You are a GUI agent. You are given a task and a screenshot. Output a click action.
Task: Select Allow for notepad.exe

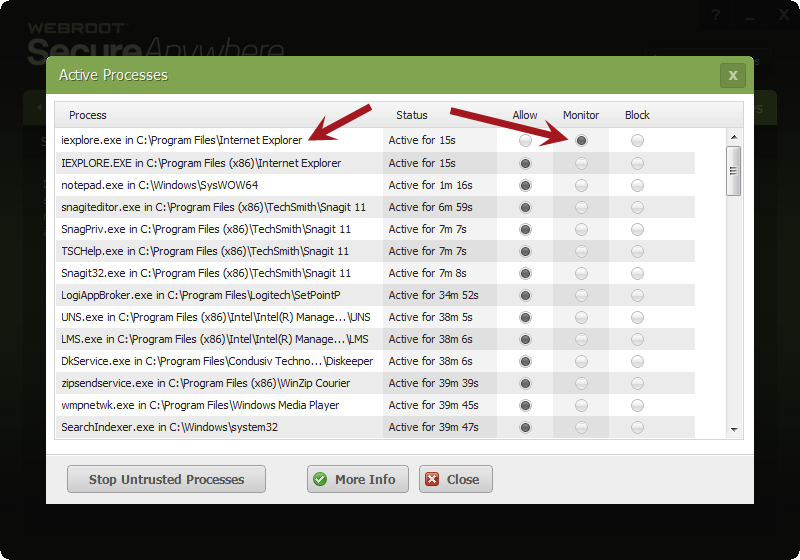pyautogui.click(x=525, y=185)
